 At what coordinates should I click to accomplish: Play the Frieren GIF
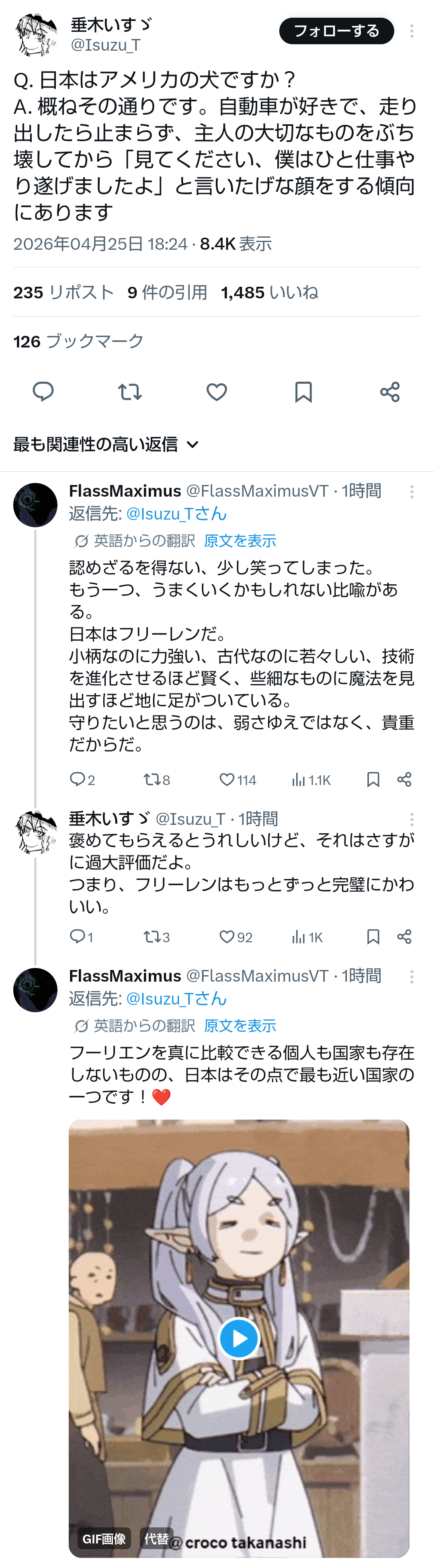[238, 1338]
